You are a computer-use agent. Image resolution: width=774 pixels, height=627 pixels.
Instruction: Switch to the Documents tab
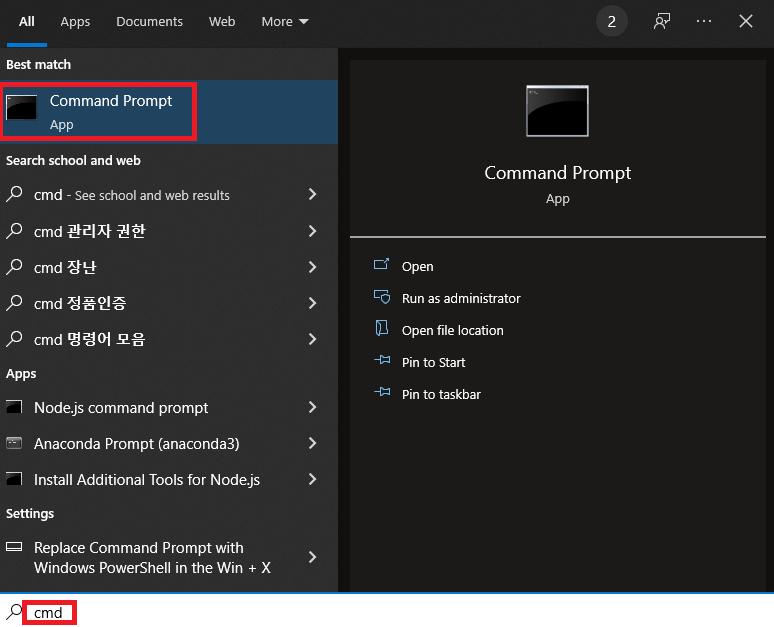point(149,22)
